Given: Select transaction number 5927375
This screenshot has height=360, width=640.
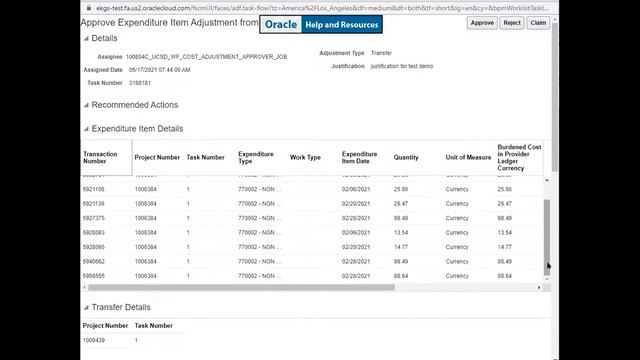Looking at the screenshot, I should [93, 218].
